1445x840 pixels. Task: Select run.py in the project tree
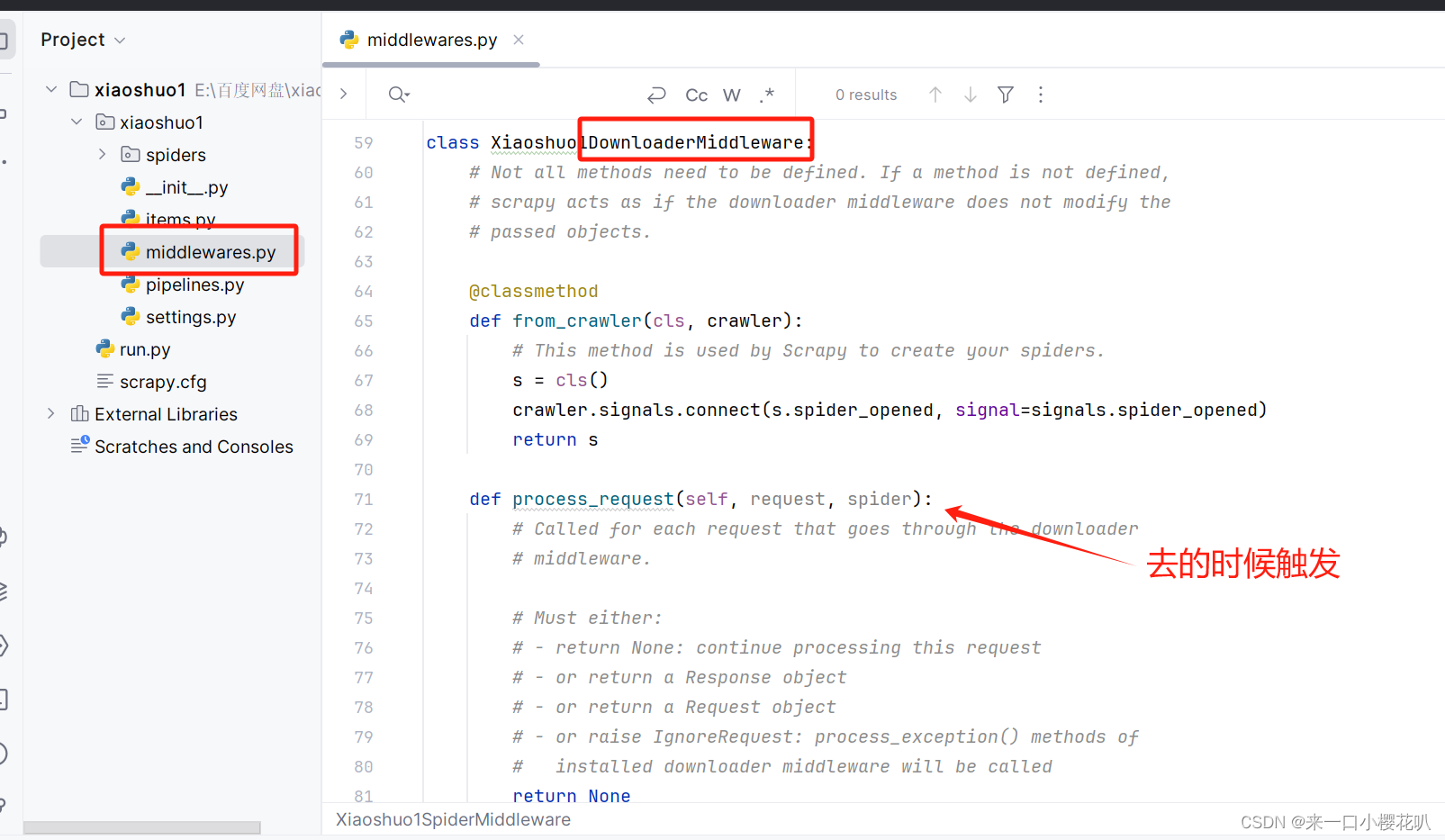pos(144,349)
